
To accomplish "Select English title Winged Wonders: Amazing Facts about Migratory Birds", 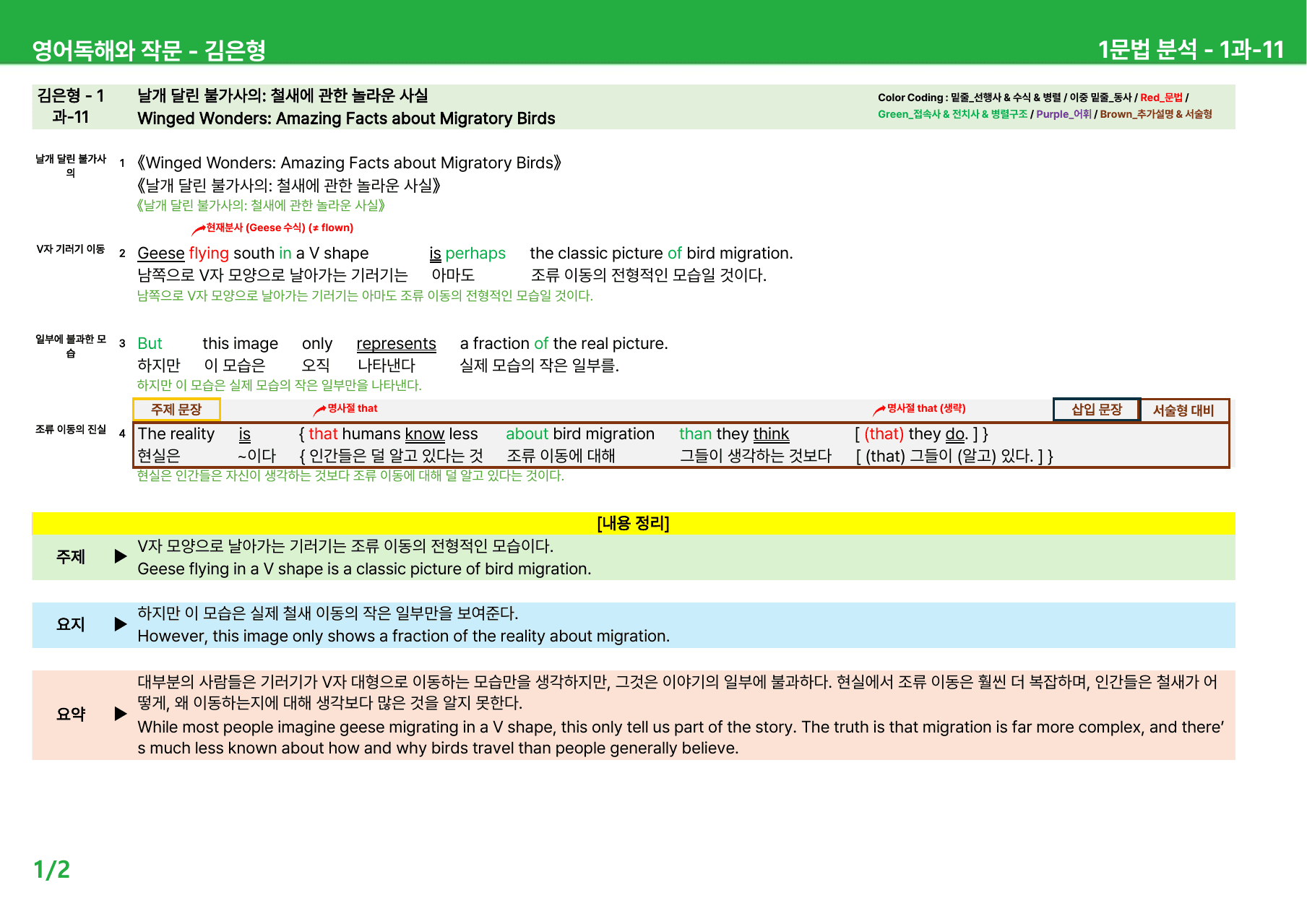I will (x=346, y=118).
